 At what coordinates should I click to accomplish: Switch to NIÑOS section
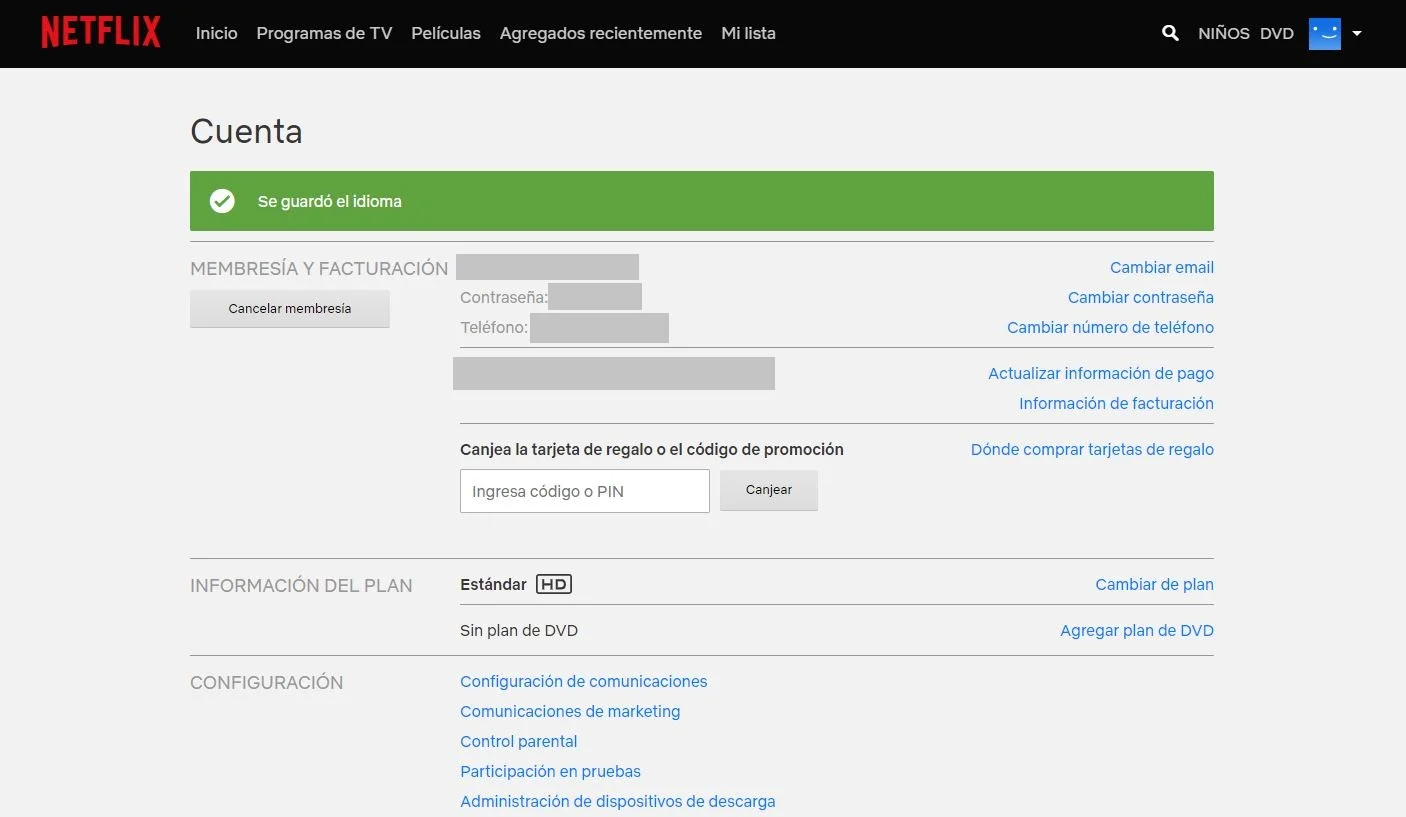tap(1224, 33)
